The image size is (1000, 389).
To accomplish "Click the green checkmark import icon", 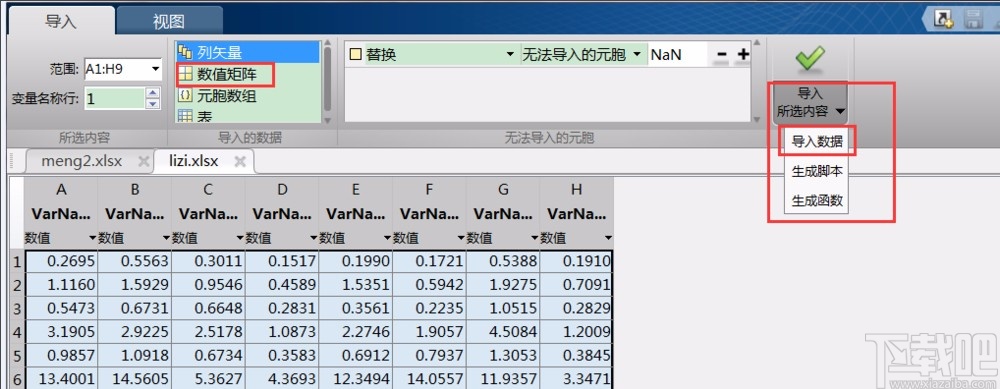I will tap(810, 59).
